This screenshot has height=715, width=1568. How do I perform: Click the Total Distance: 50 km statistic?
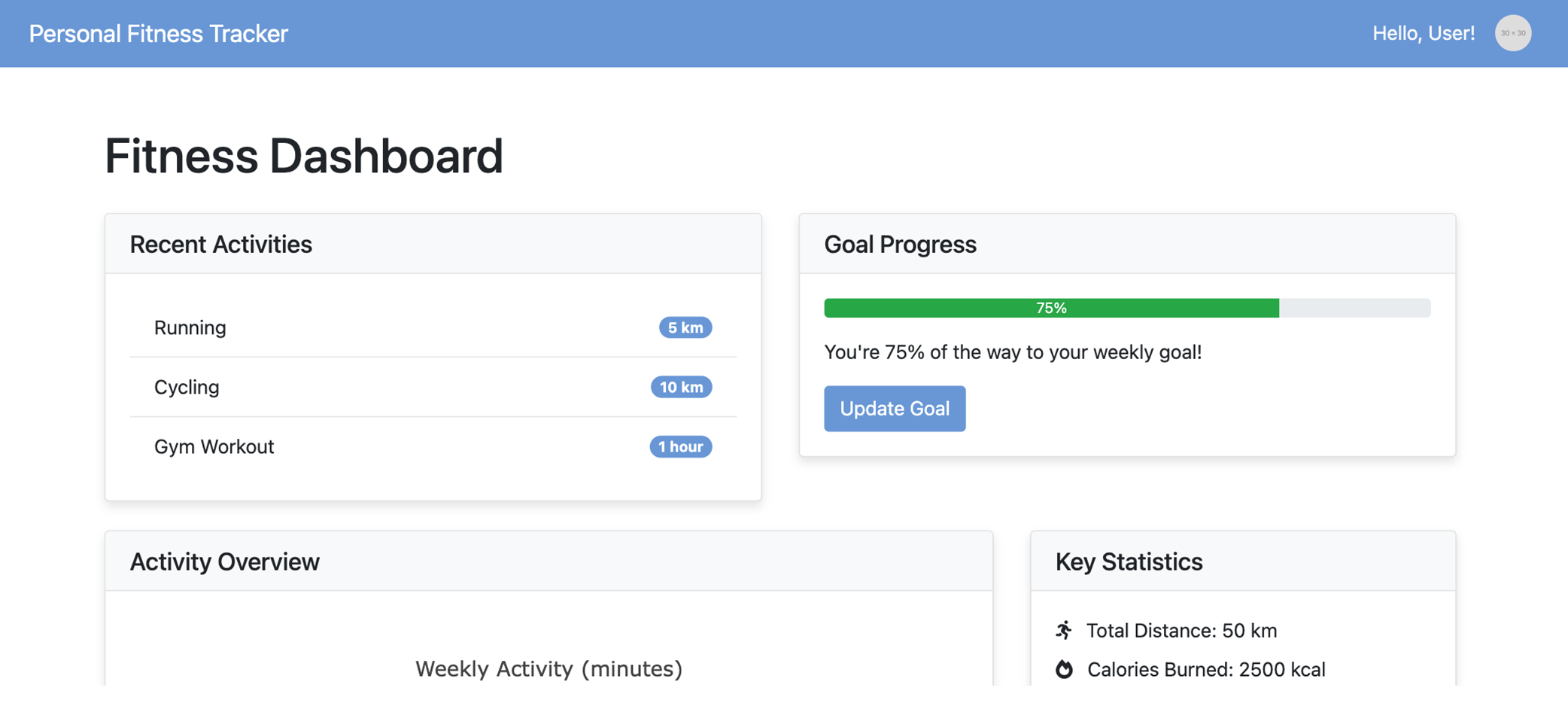click(x=1181, y=631)
